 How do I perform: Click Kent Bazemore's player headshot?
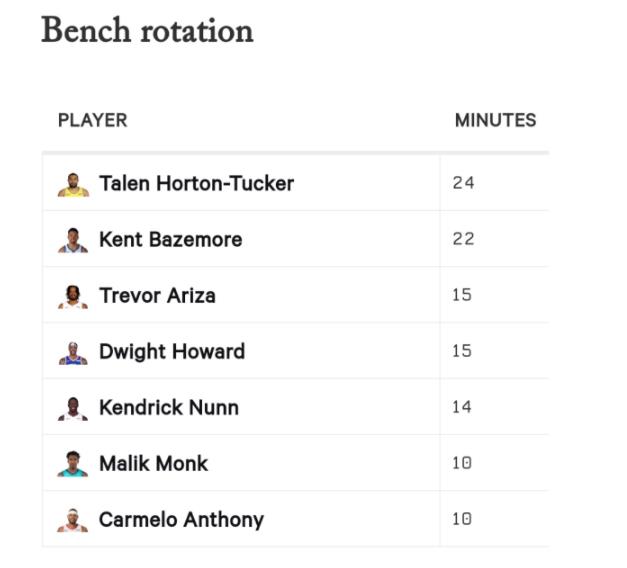73,240
